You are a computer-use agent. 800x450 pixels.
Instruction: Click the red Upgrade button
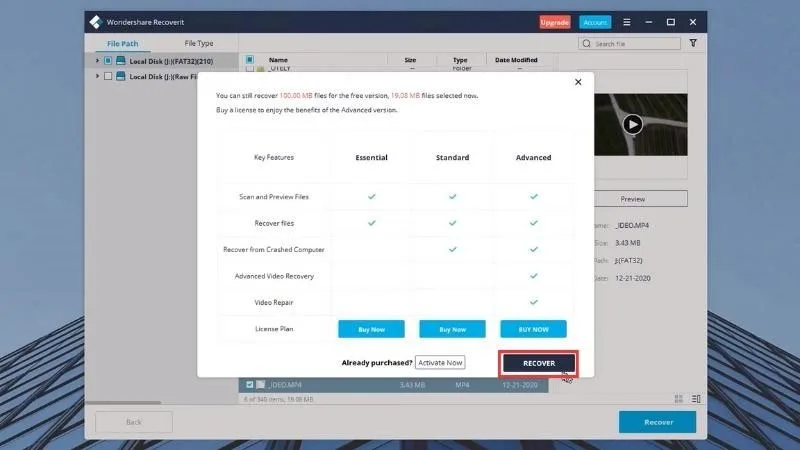555,22
